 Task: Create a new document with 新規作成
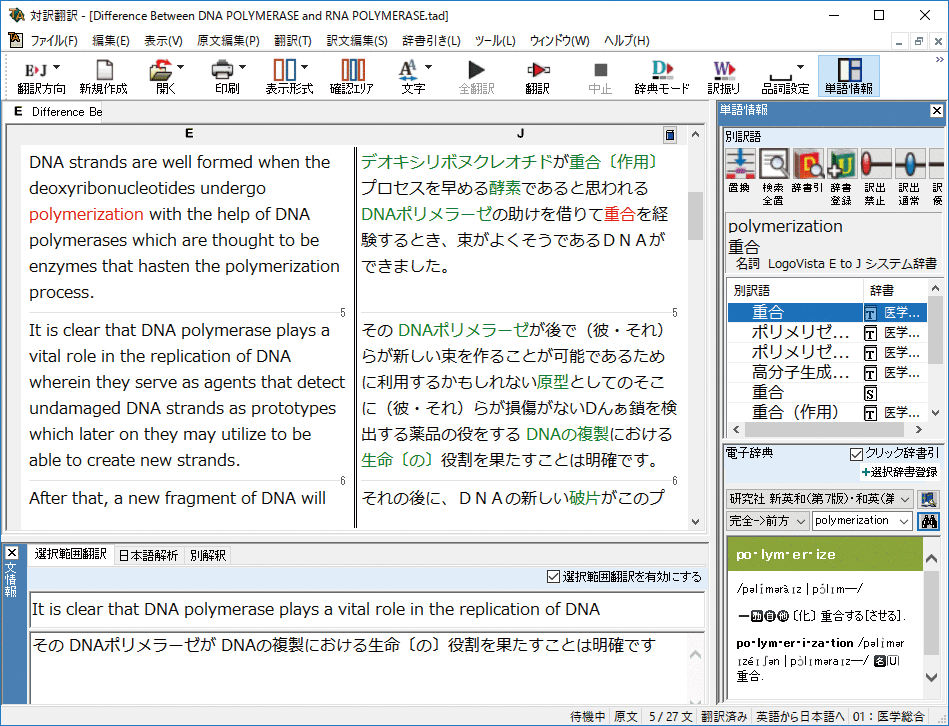click(x=103, y=77)
